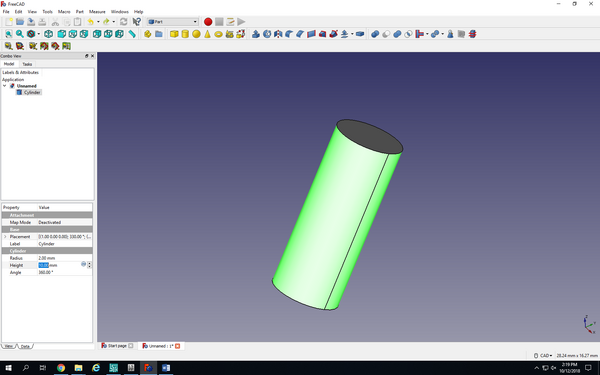Switch to axonometric view
The height and width of the screenshot is (375, 600).
click(x=49, y=34)
